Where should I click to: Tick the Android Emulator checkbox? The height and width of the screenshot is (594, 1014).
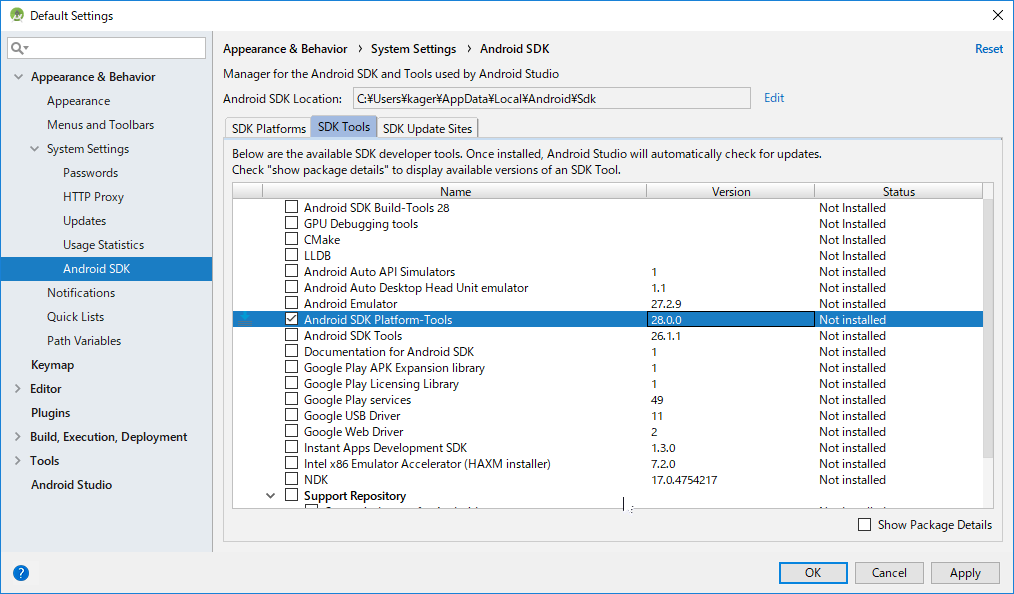(x=292, y=303)
